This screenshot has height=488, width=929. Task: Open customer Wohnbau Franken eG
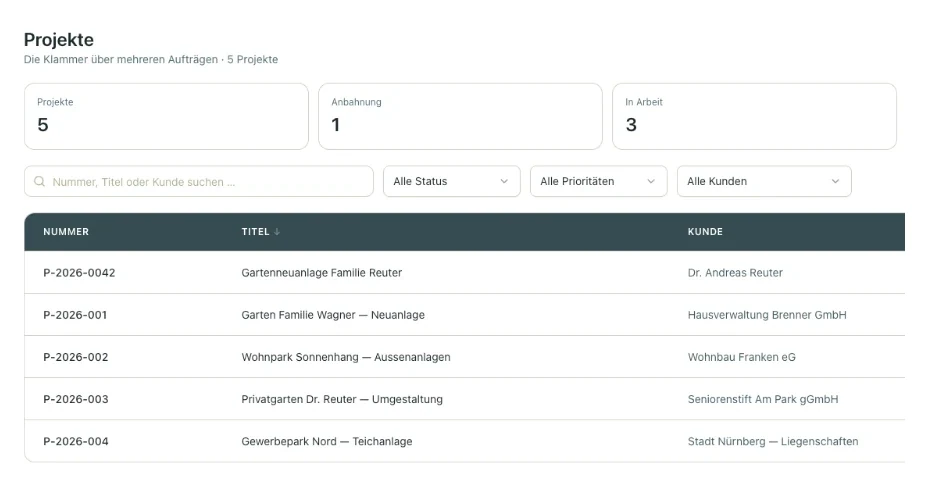742,357
